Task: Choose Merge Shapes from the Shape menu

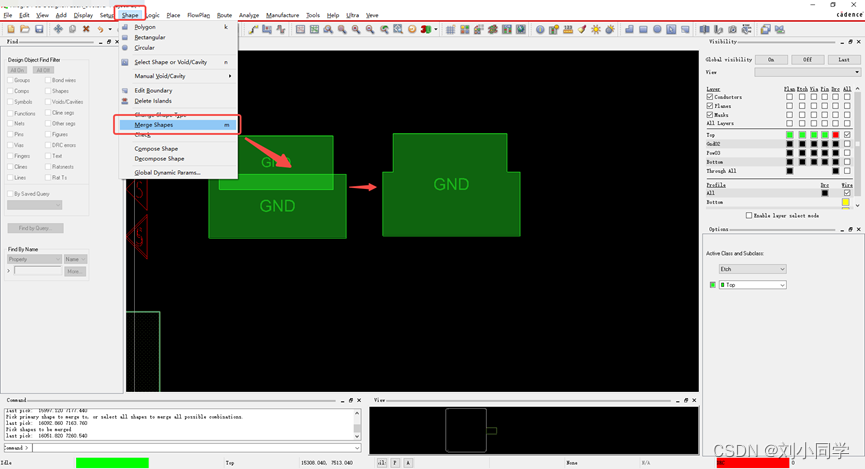Action: pyautogui.click(x=154, y=125)
